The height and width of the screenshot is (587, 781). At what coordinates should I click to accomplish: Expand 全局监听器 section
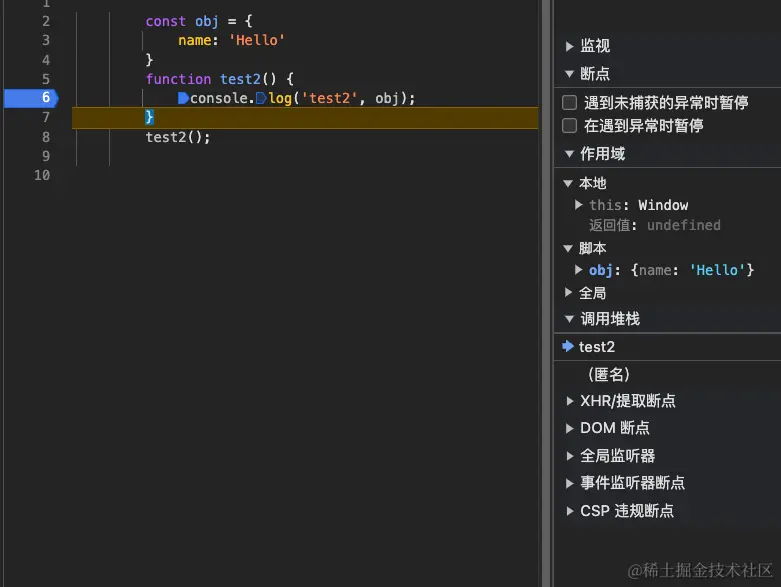(569, 456)
